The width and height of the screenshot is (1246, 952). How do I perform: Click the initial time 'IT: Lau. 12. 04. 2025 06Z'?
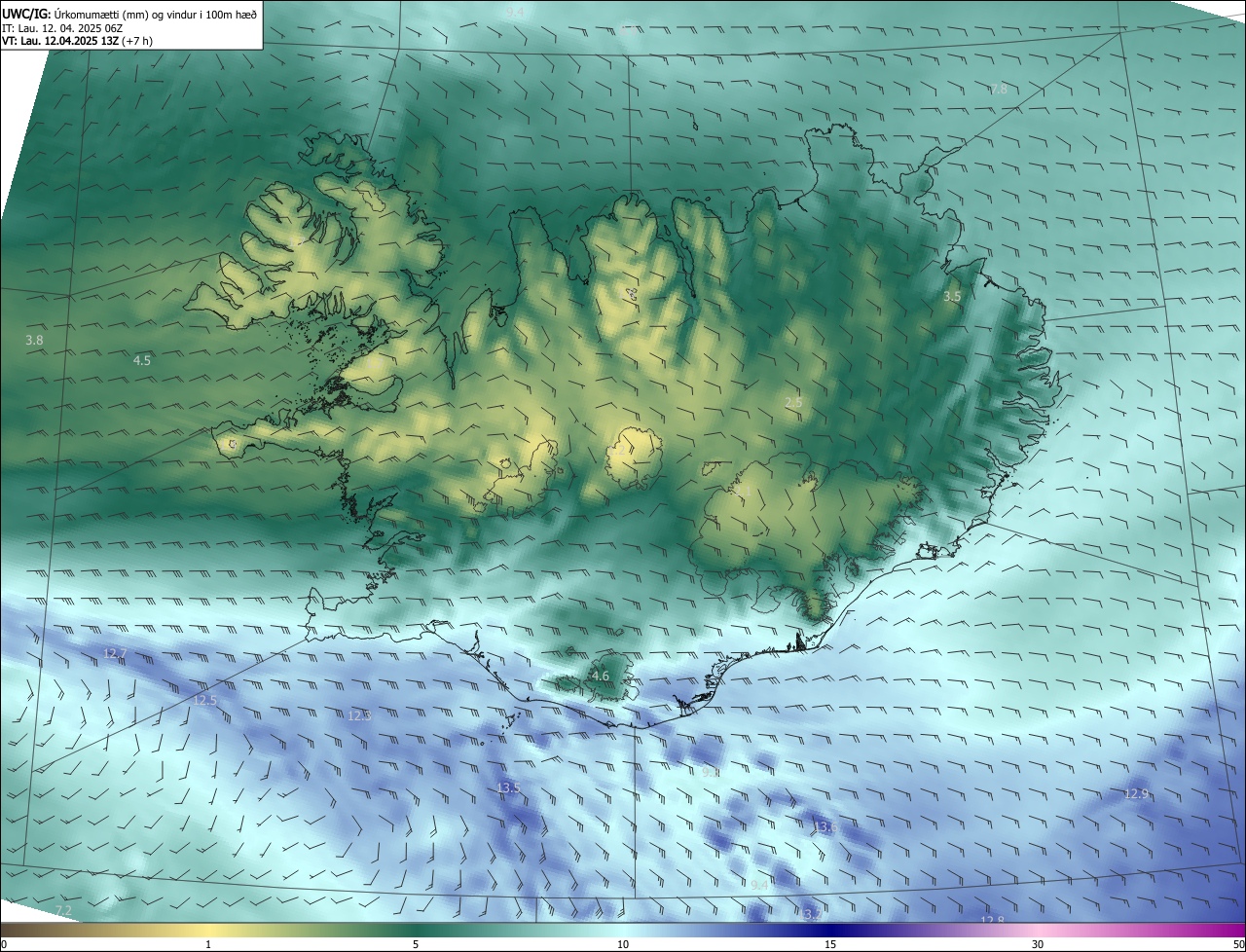point(60,28)
